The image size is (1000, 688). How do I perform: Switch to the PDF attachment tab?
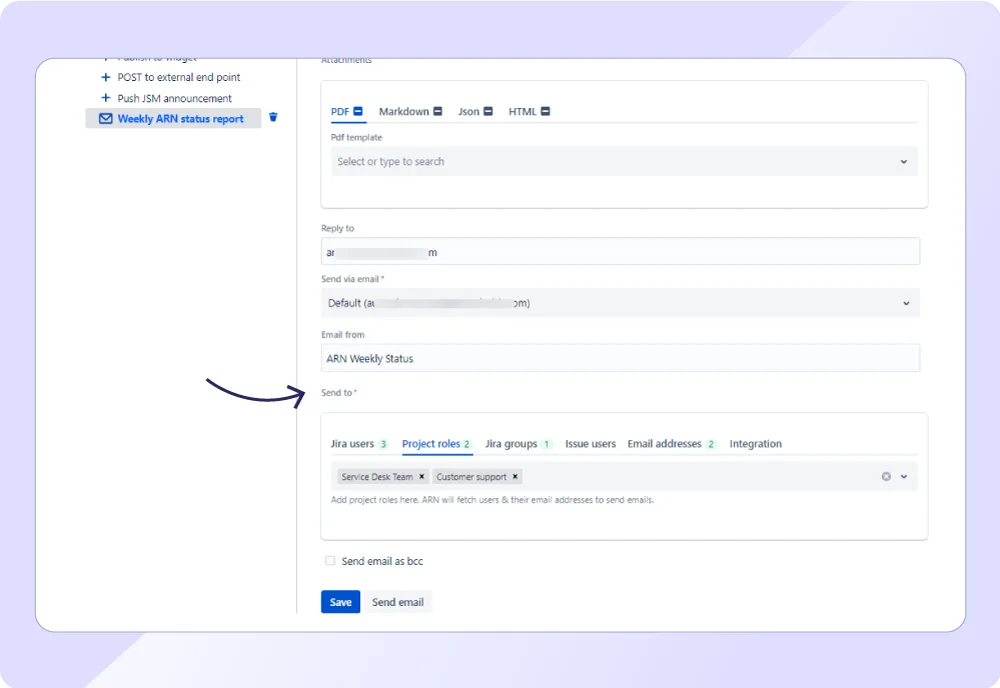tap(340, 112)
